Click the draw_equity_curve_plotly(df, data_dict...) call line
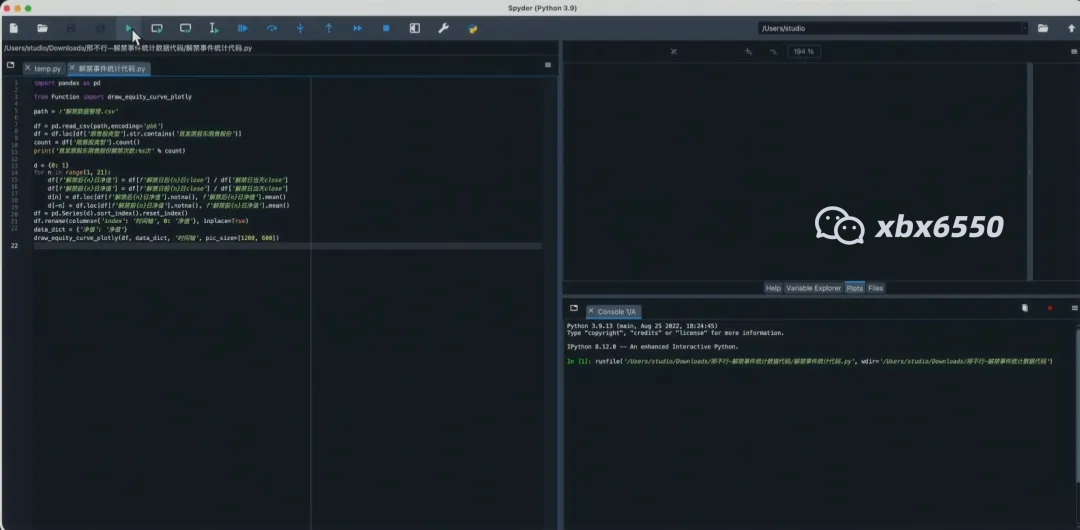The width and height of the screenshot is (1080, 530). click(156, 238)
